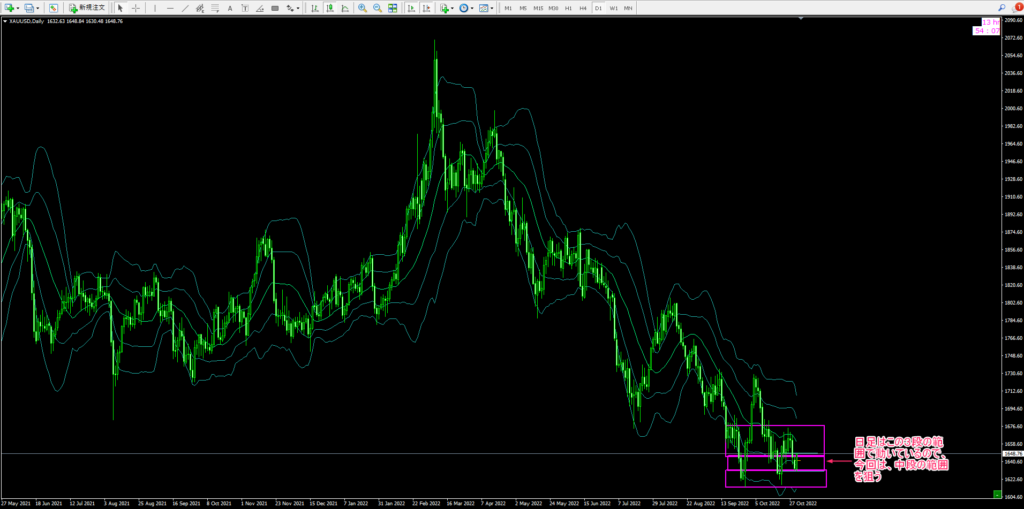The width and height of the screenshot is (1024, 509).
Task: Switch to the W1 weekly timeframe
Action: pos(613,8)
